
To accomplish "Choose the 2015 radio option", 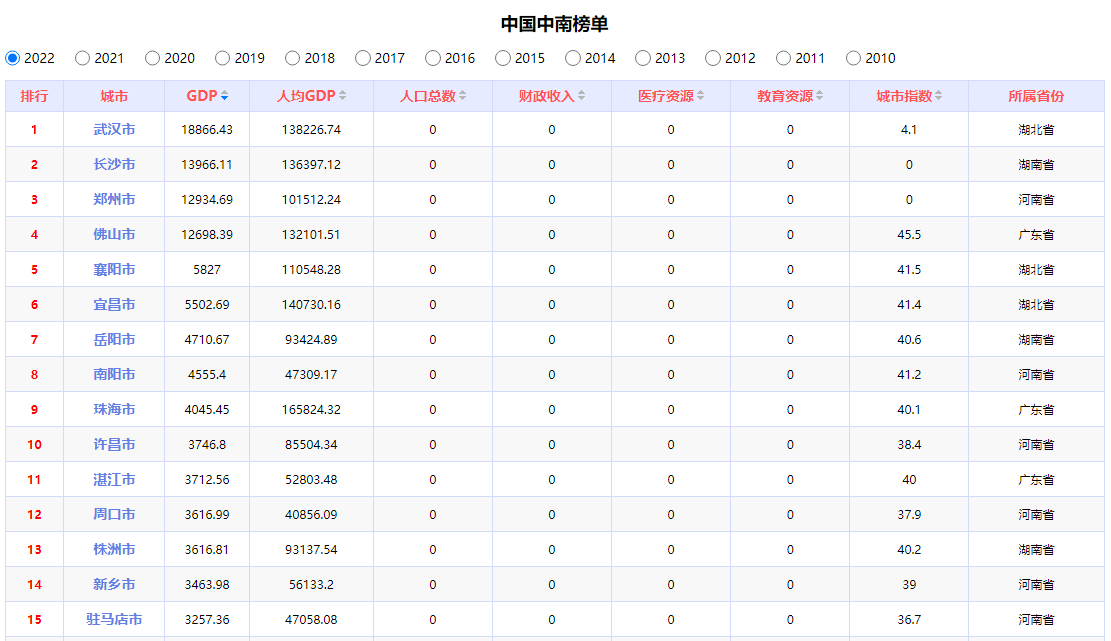I will [503, 58].
